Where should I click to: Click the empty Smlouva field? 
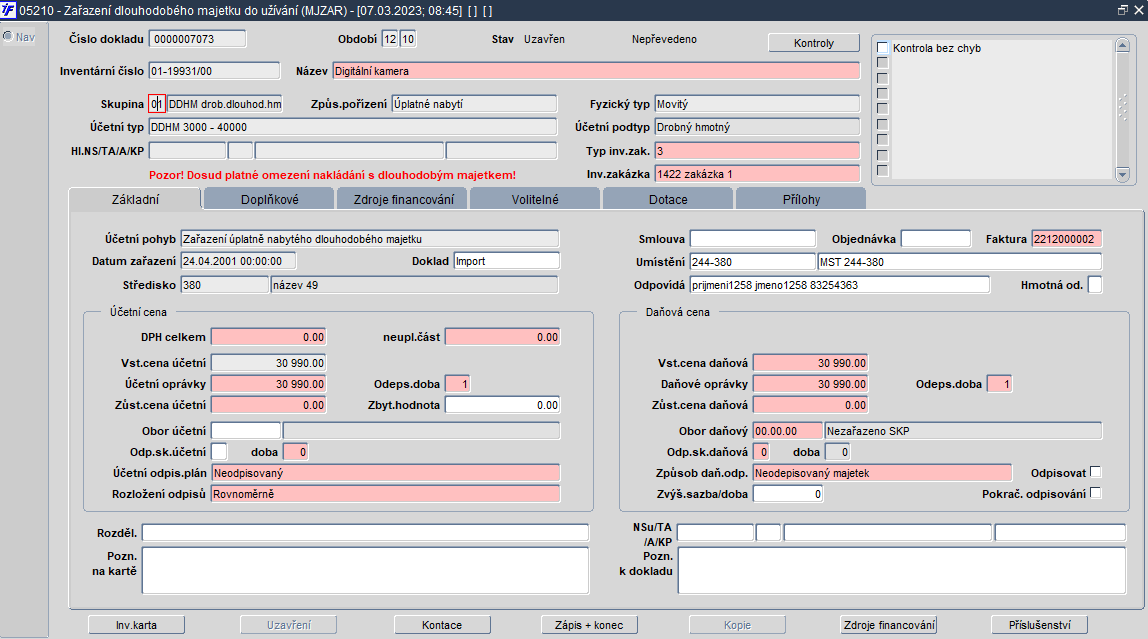click(753, 239)
